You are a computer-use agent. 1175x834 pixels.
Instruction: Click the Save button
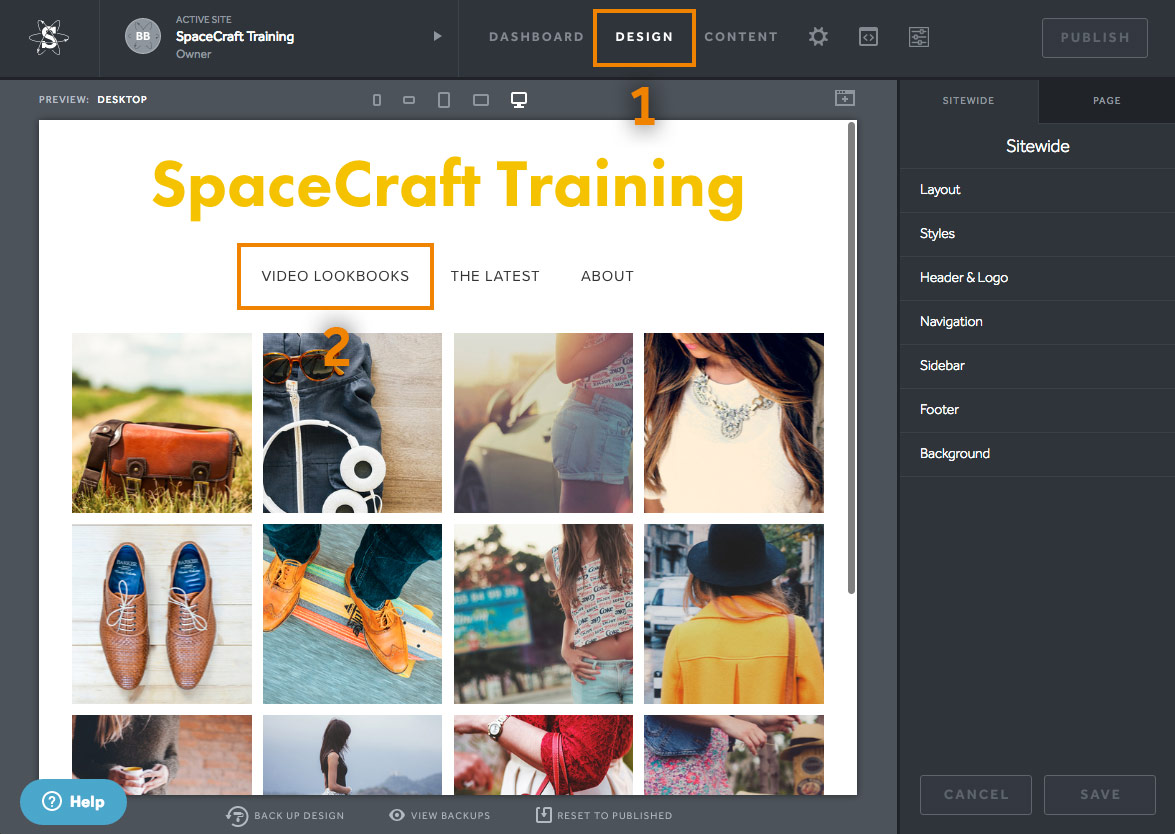coord(1099,794)
